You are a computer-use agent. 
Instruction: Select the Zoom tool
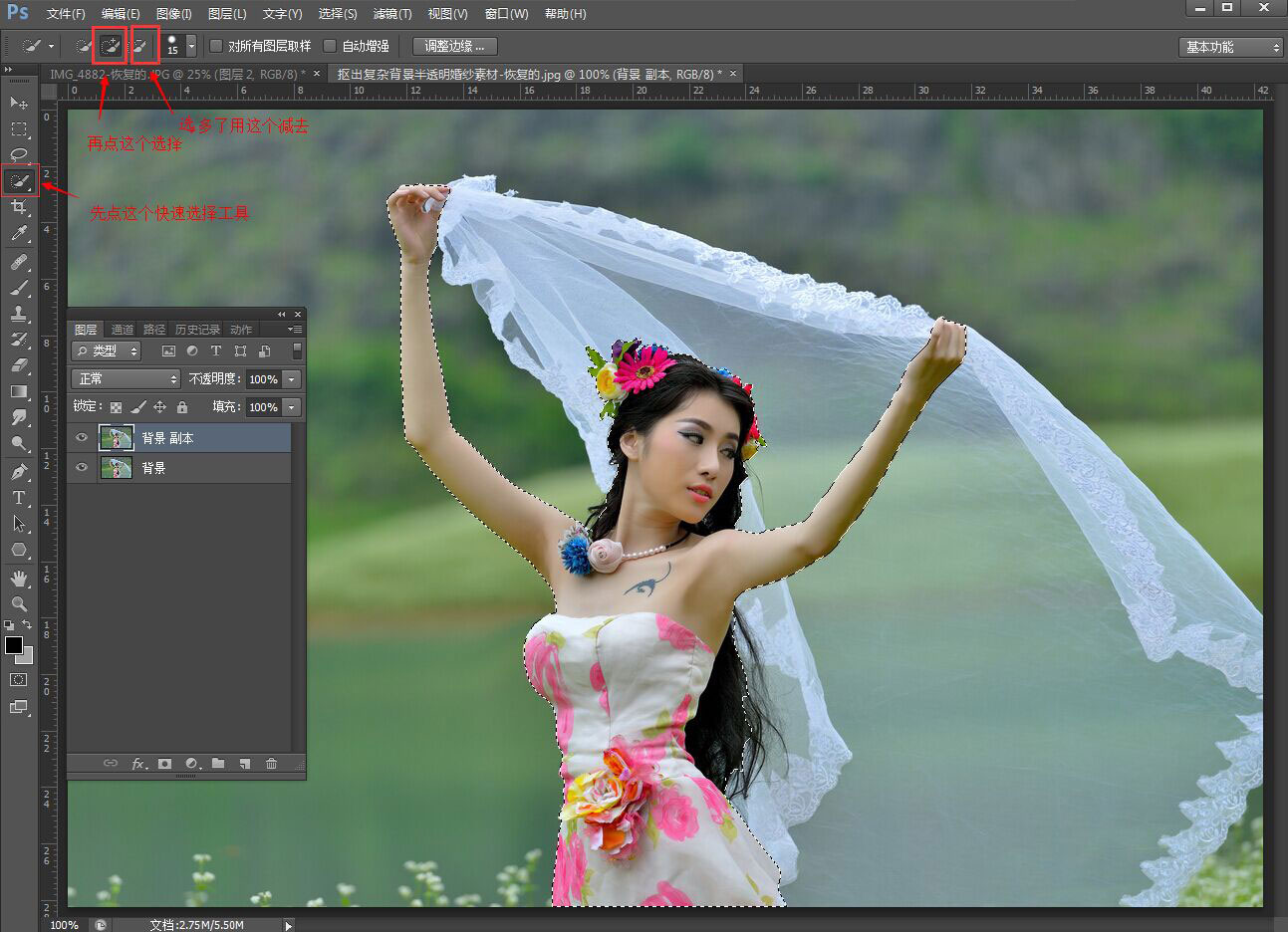coord(20,604)
